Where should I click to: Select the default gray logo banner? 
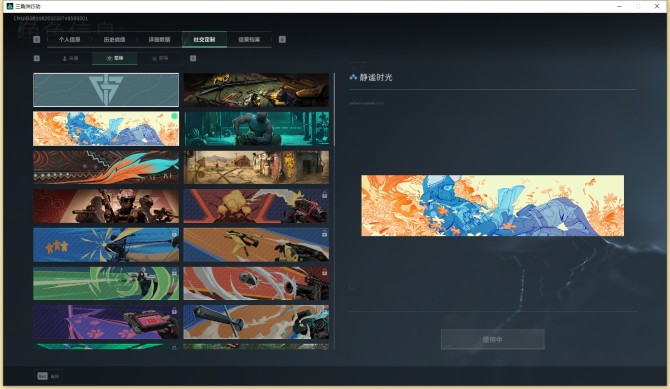106,90
